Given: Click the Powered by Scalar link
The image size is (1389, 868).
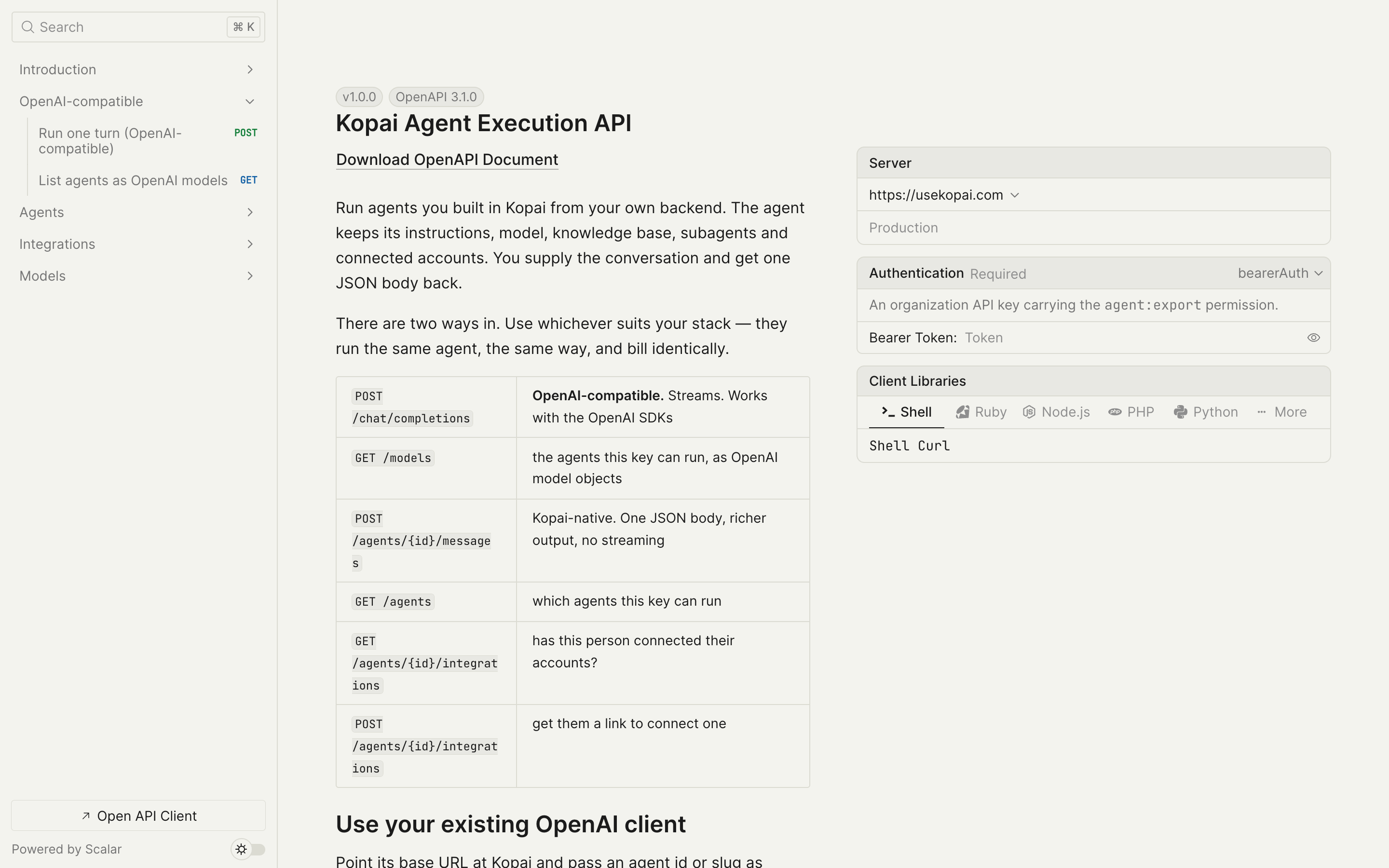Looking at the screenshot, I should pos(67,849).
